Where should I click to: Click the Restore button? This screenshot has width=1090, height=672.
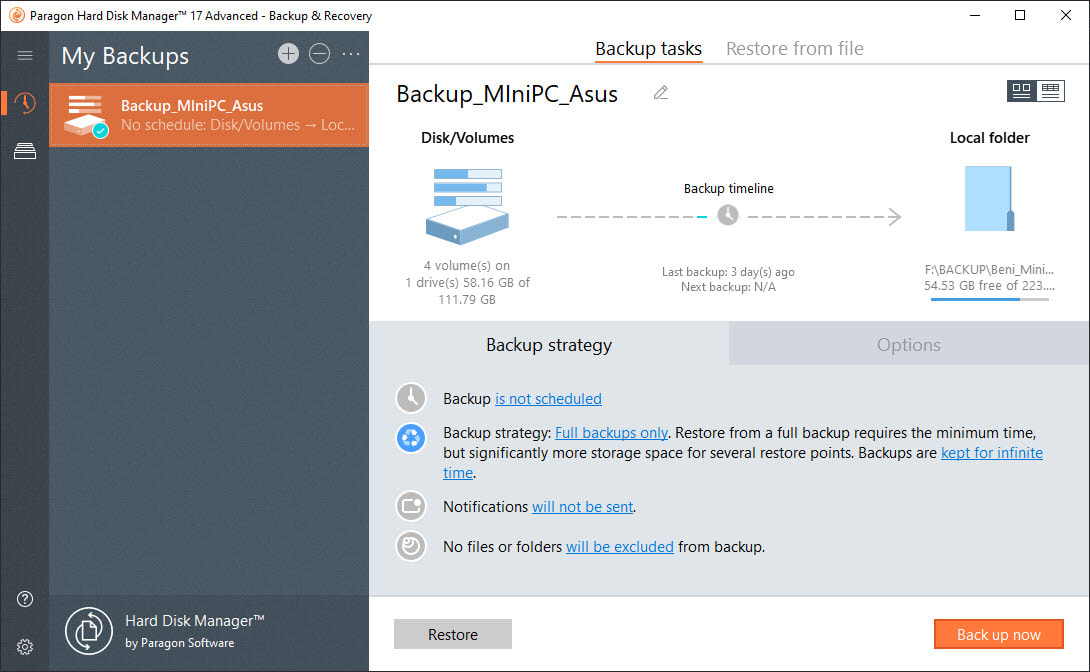[453, 634]
